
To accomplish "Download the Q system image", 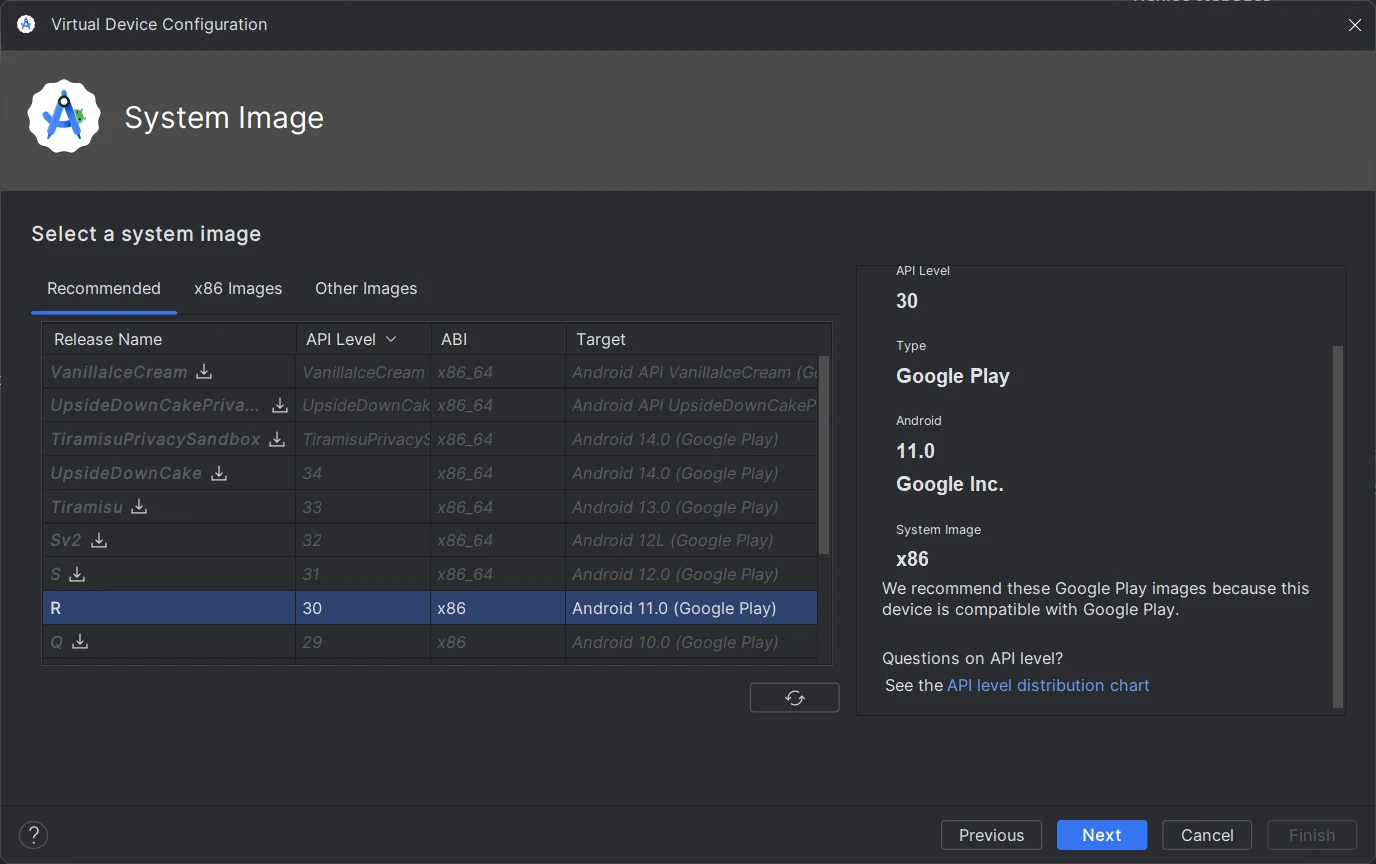I will (80, 642).
